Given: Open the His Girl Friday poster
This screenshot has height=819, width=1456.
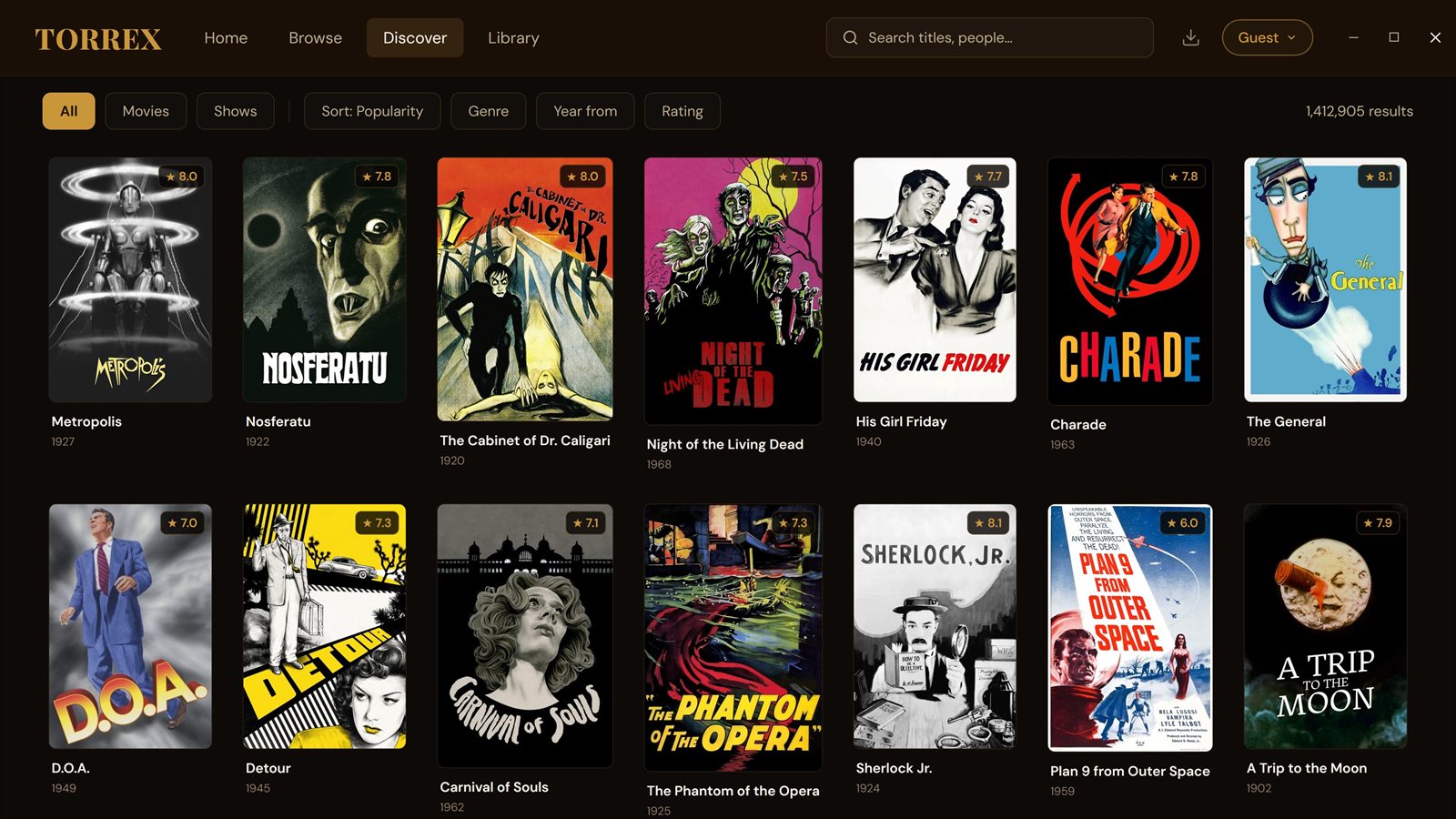Looking at the screenshot, I should pyautogui.click(x=935, y=279).
